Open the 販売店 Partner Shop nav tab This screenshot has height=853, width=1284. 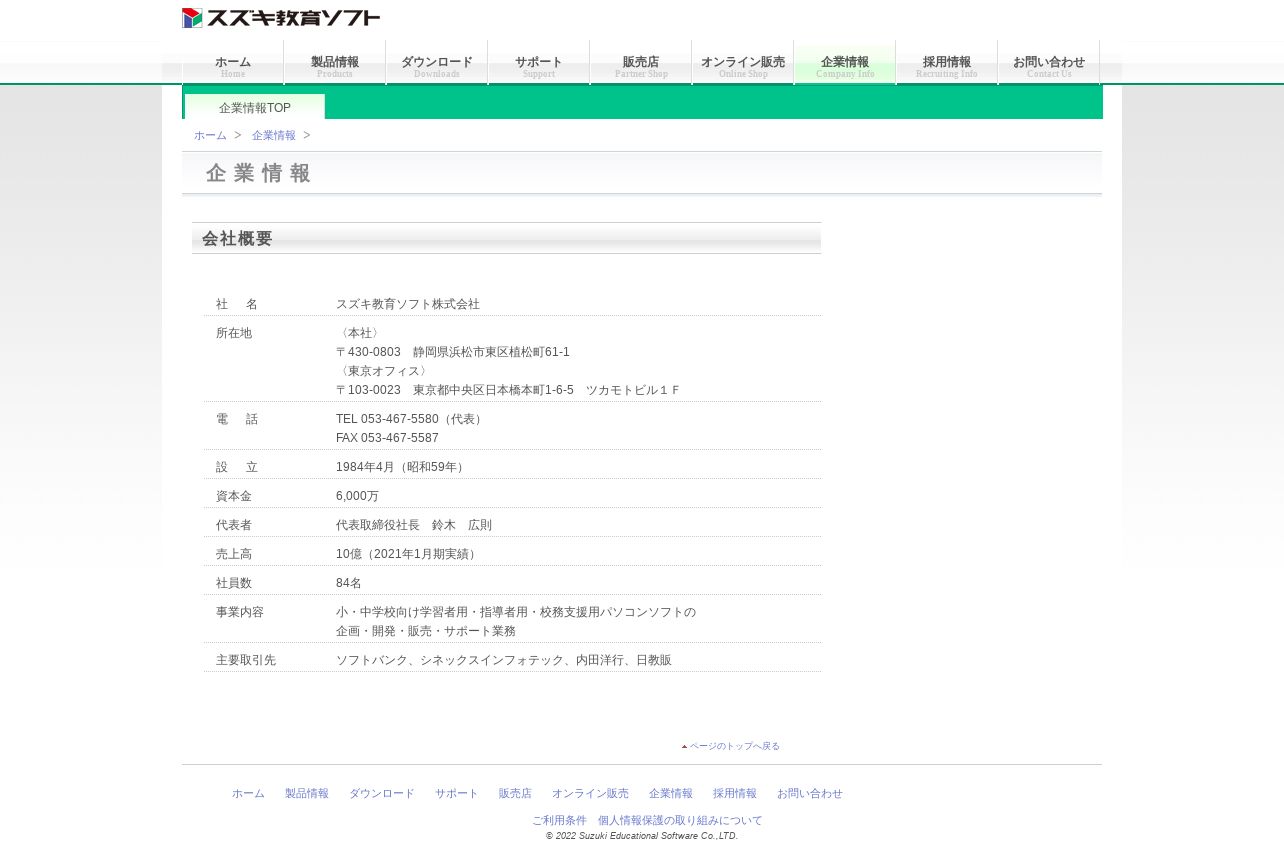click(641, 63)
